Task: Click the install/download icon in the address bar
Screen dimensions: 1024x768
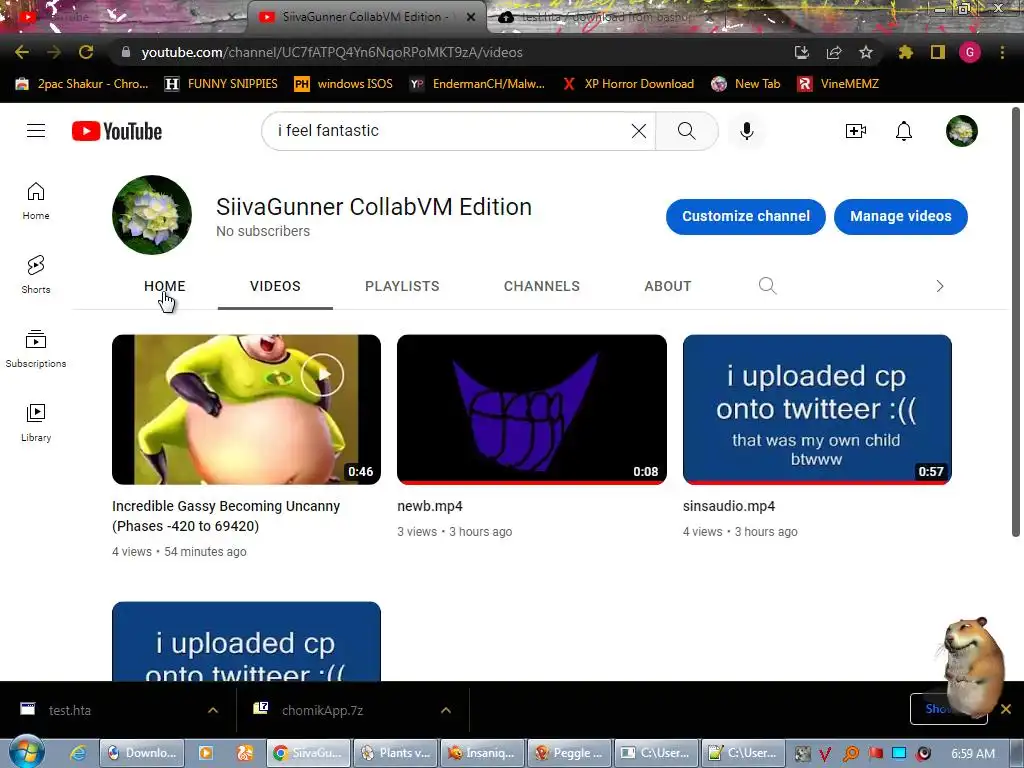Action: pos(802,52)
